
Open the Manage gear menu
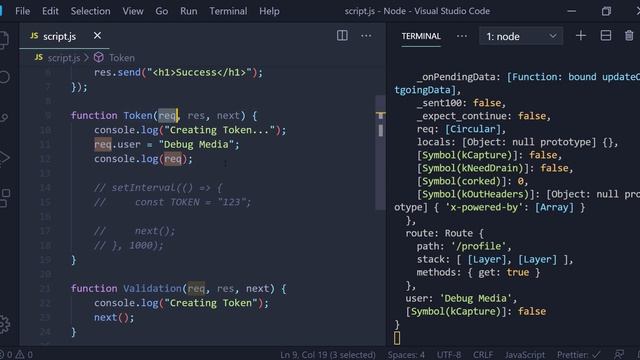click(5, 324)
